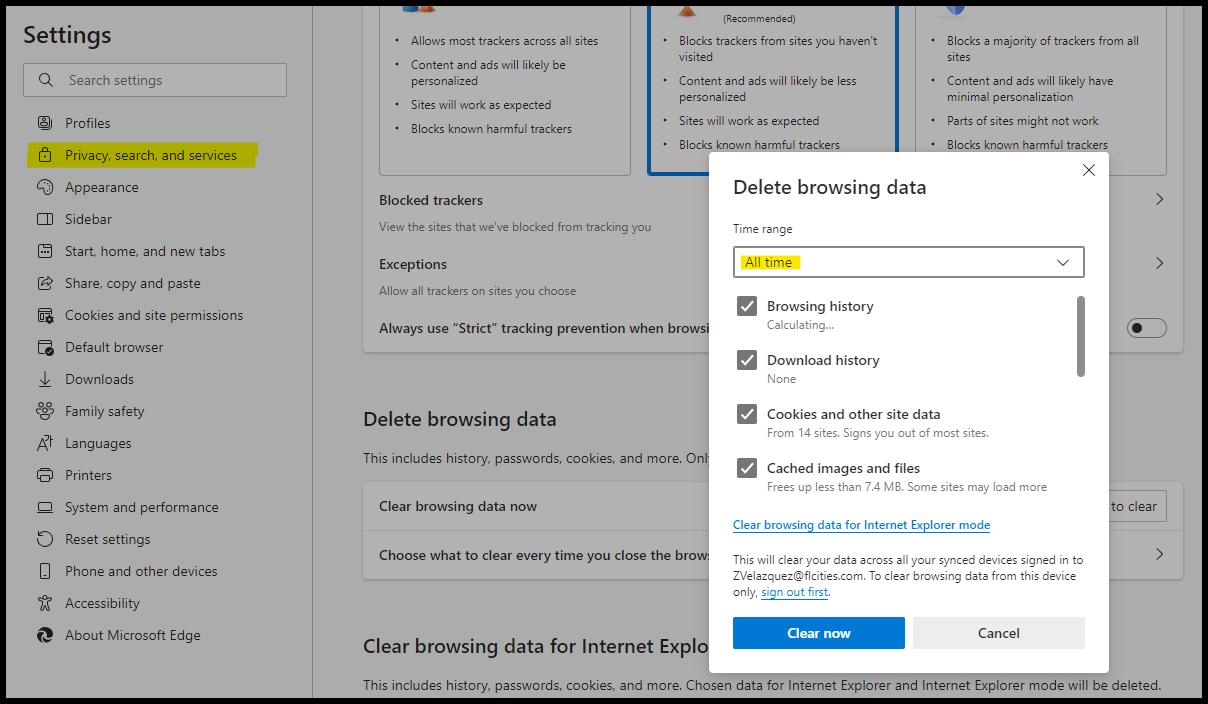This screenshot has height=704, width=1208.
Task: Open the Time range dropdown
Action: click(x=908, y=262)
